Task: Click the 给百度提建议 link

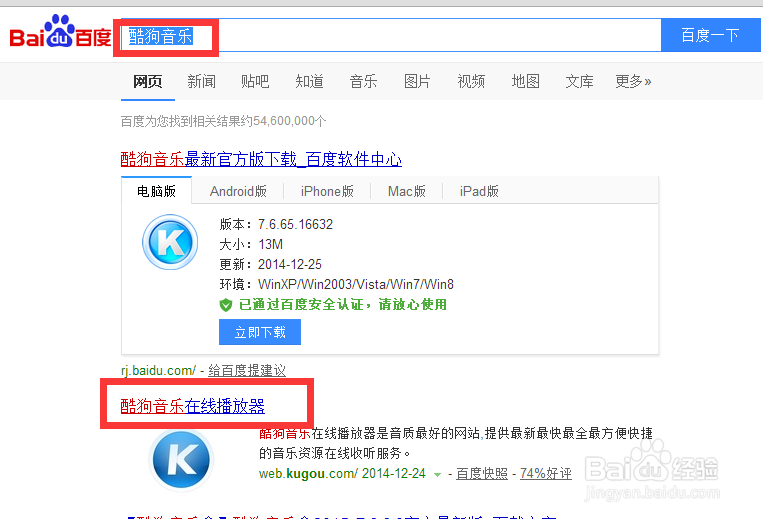Action: [247, 371]
